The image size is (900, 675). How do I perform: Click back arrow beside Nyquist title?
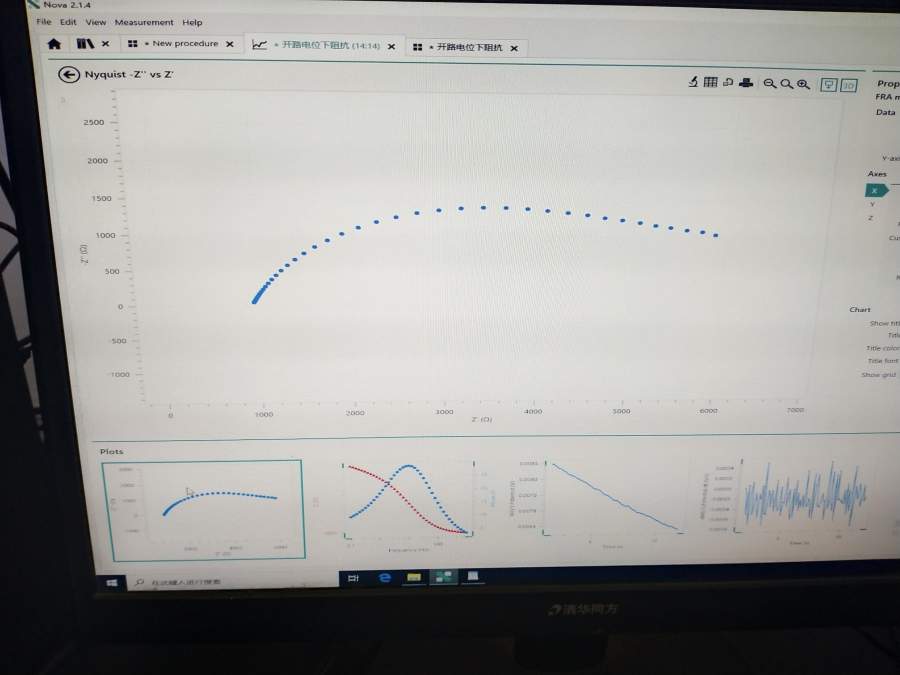click(x=69, y=75)
